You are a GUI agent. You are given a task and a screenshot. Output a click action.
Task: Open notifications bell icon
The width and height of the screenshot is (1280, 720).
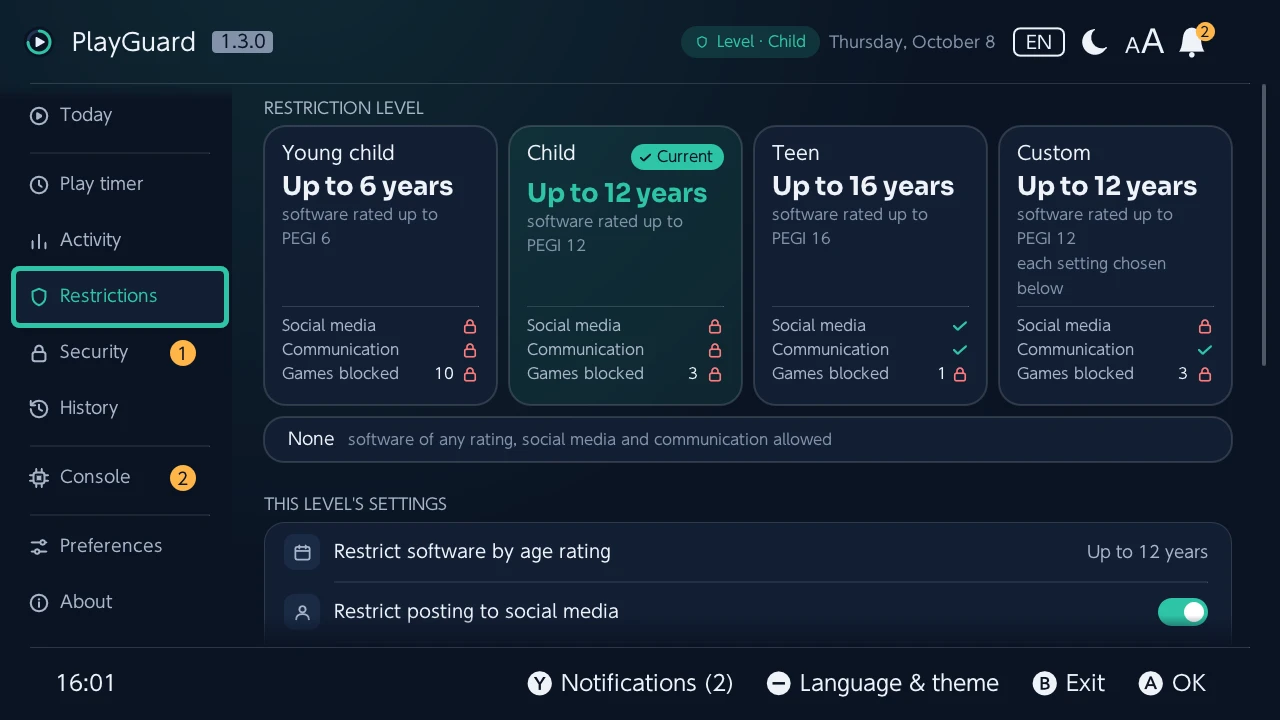click(1192, 42)
